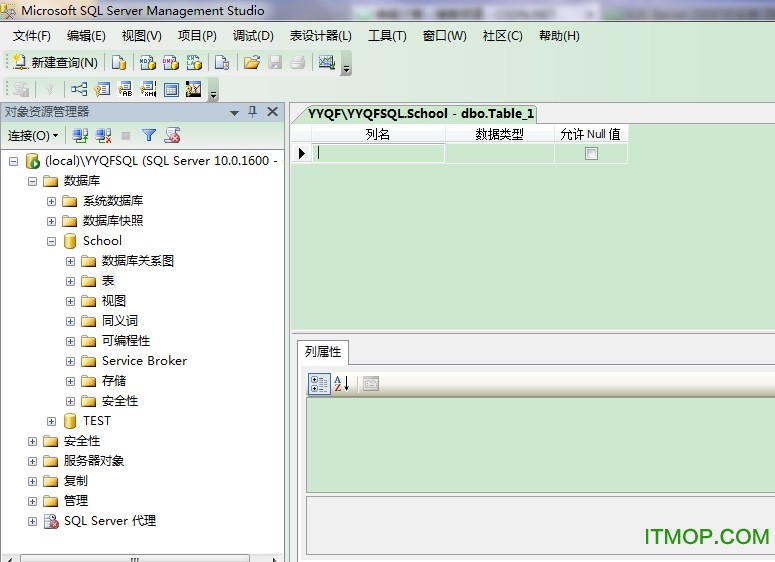Open Manage Indexes and Keys icon

pyautogui.click(x=102, y=89)
